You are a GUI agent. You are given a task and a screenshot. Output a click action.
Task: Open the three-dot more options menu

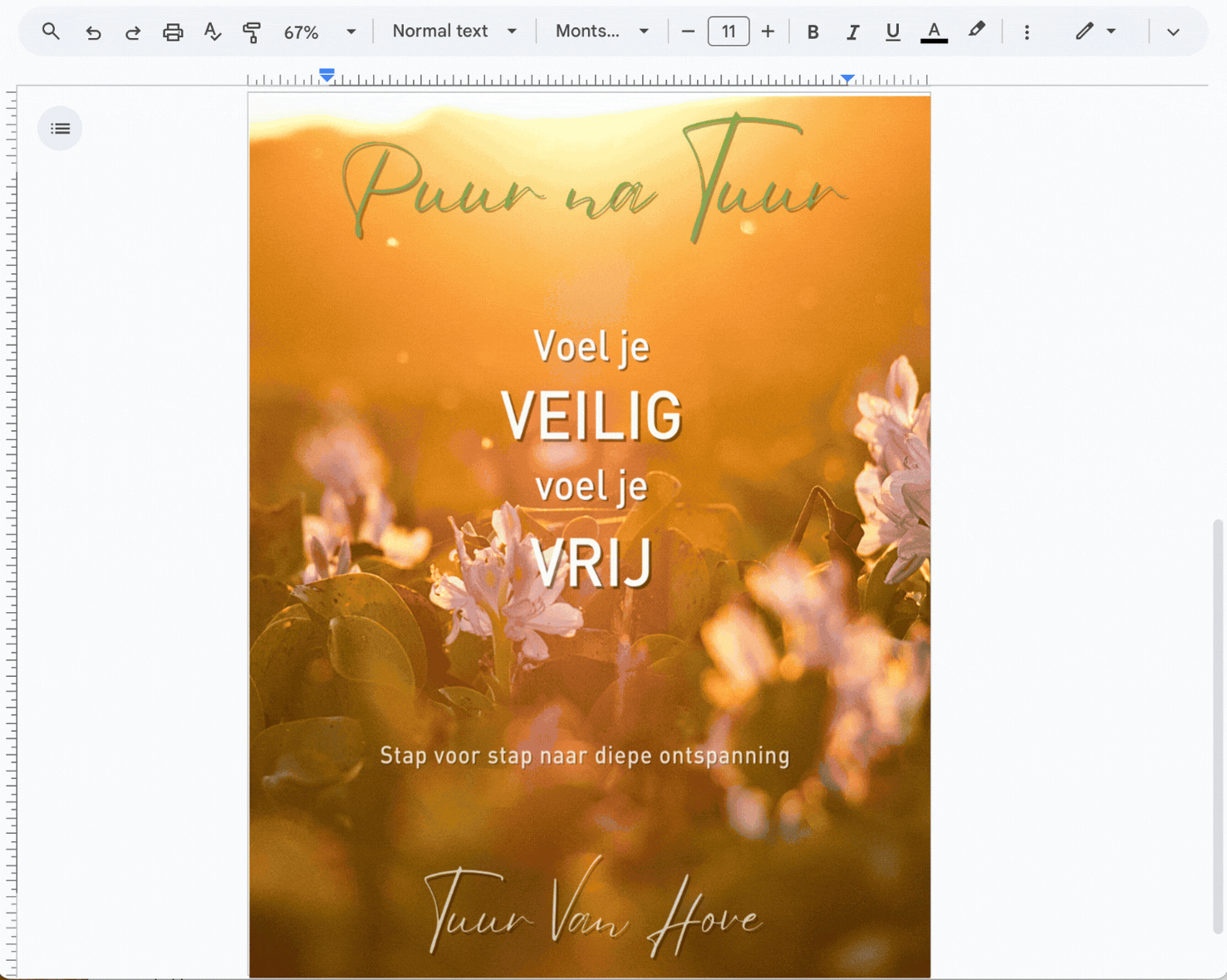(x=1027, y=32)
